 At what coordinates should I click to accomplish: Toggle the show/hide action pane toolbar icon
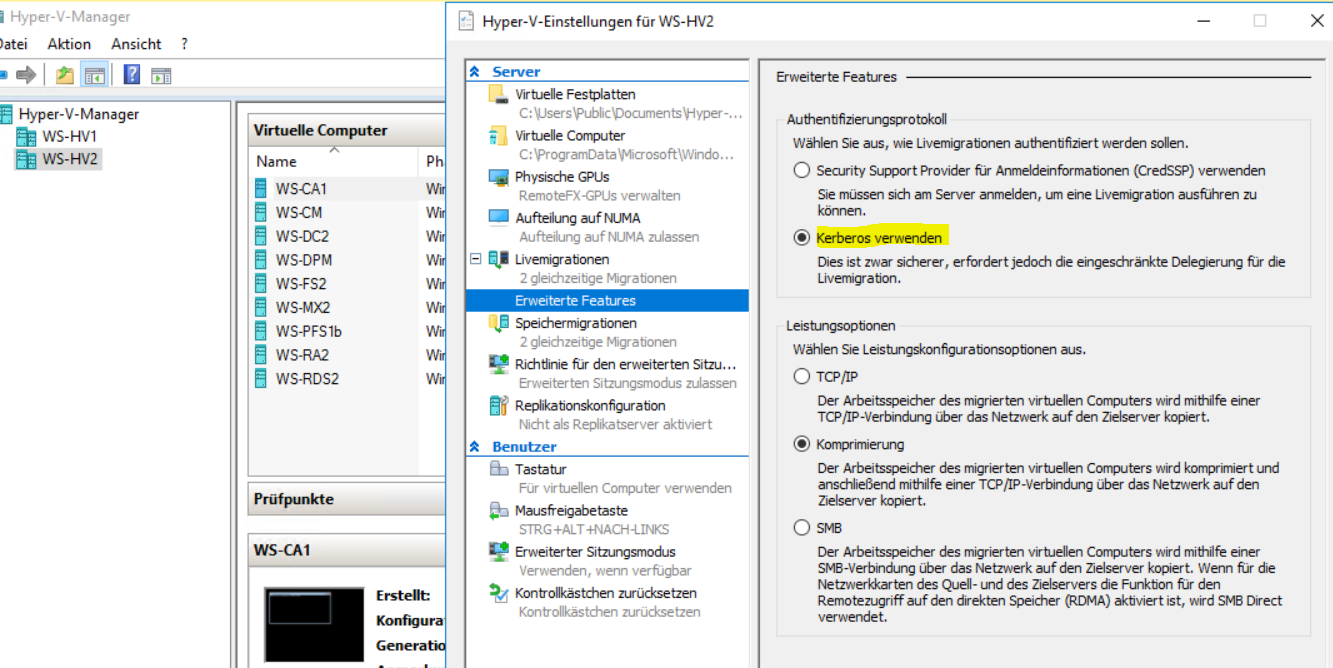point(161,75)
